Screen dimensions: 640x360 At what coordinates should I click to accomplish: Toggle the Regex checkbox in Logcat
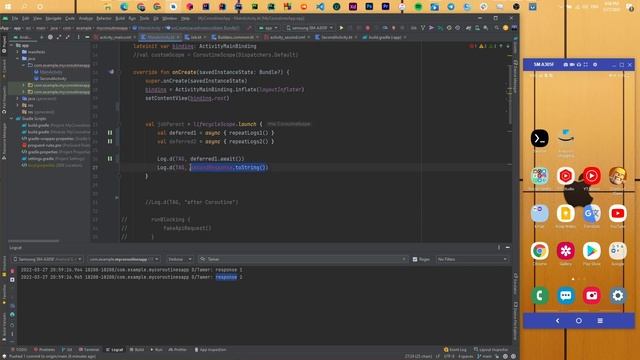click(x=415, y=259)
